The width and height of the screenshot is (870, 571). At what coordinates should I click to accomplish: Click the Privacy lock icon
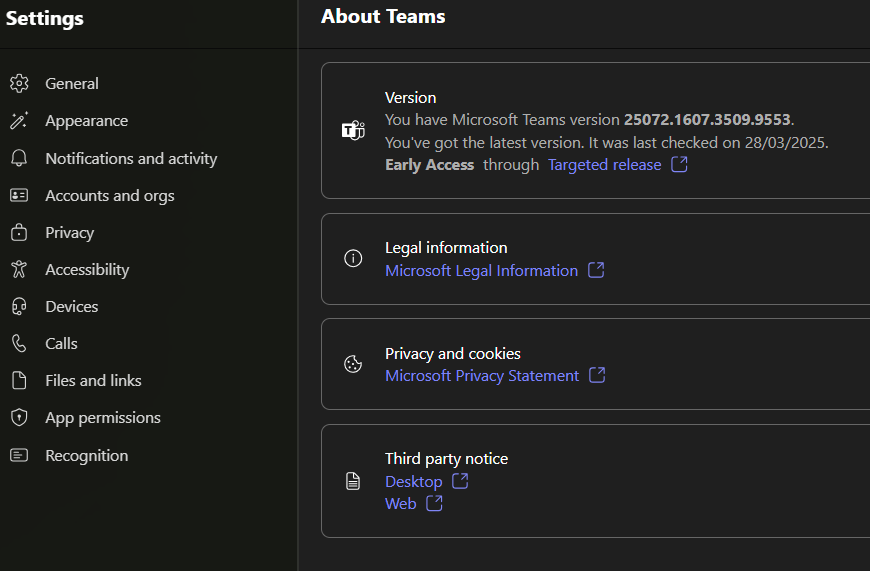(19, 233)
